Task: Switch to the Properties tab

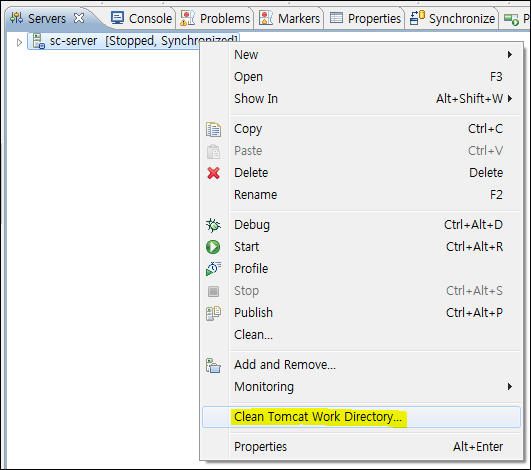Action: pos(365,18)
